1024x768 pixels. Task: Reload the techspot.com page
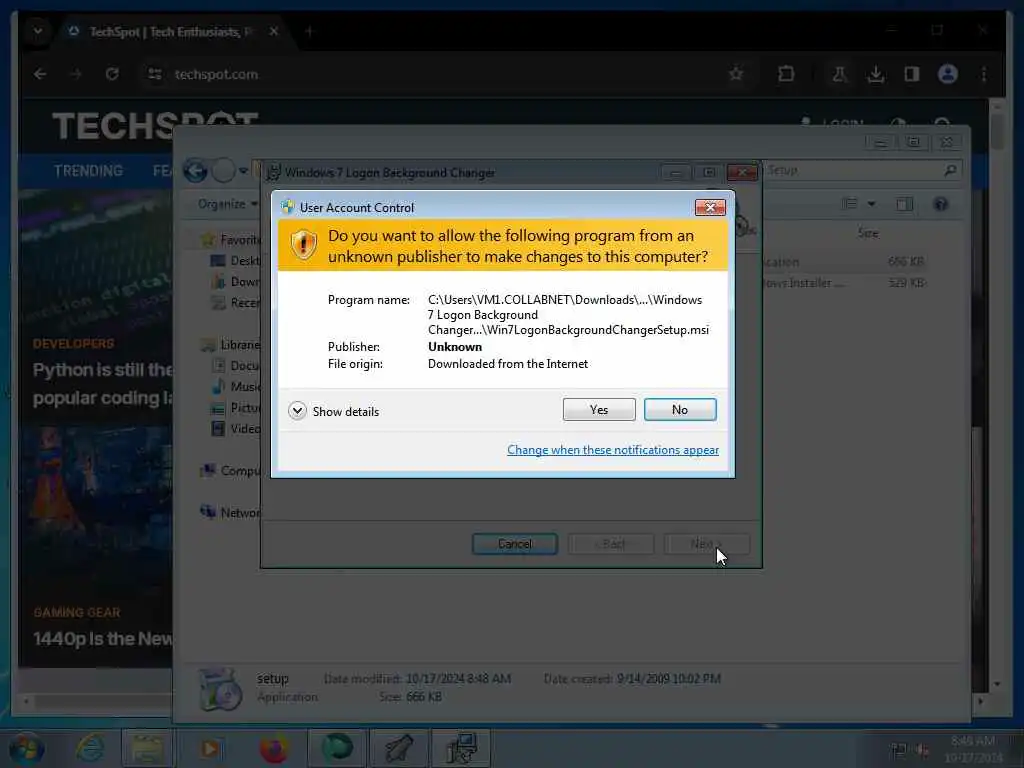click(112, 74)
